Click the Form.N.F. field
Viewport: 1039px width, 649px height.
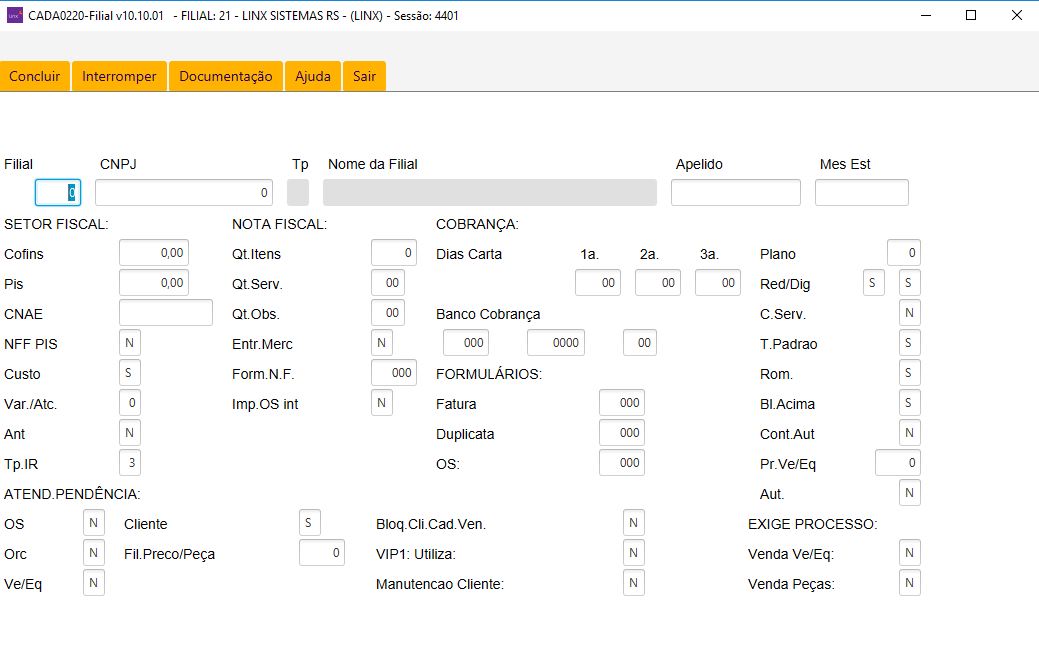(394, 373)
